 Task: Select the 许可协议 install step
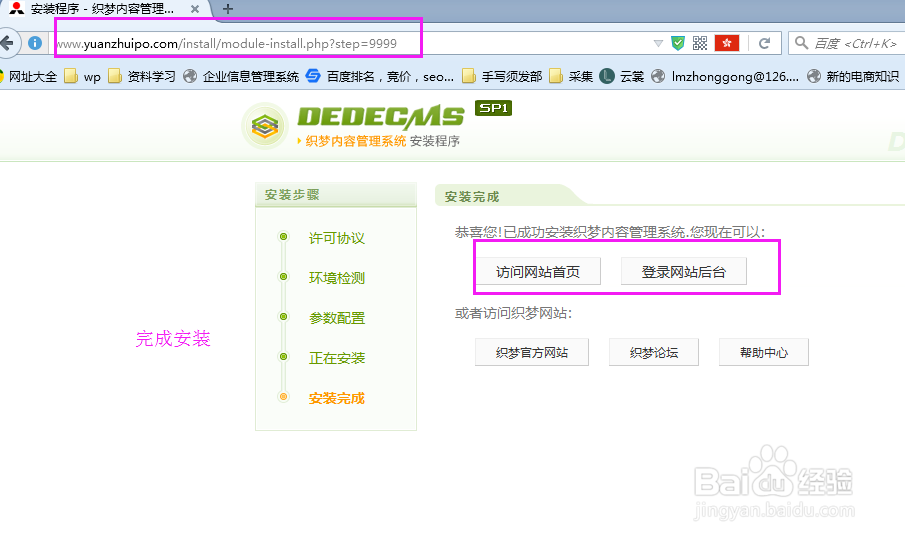[336, 238]
